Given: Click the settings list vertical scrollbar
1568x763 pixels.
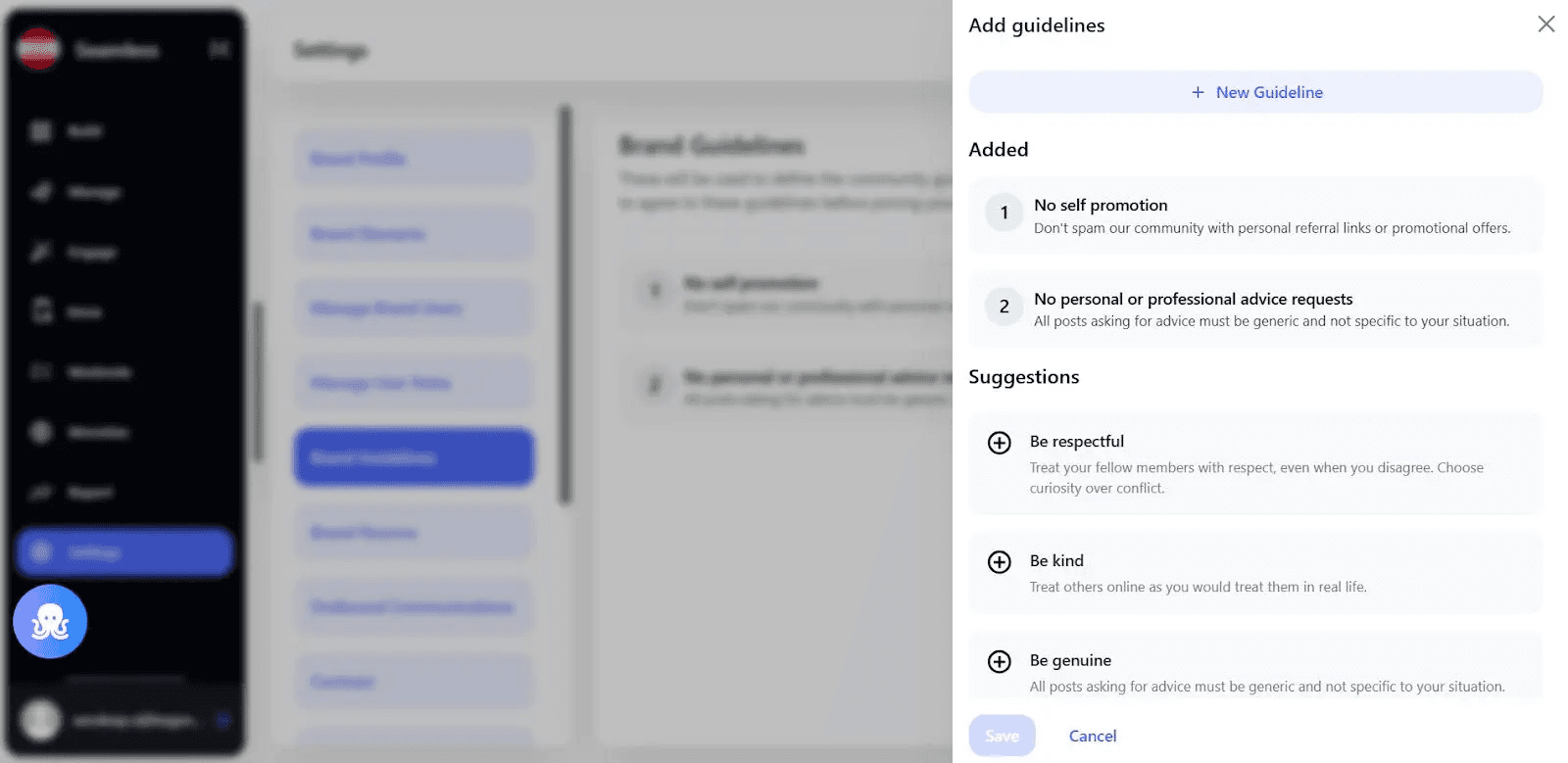Looking at the screenshot, I should click(x=564, y=306).
